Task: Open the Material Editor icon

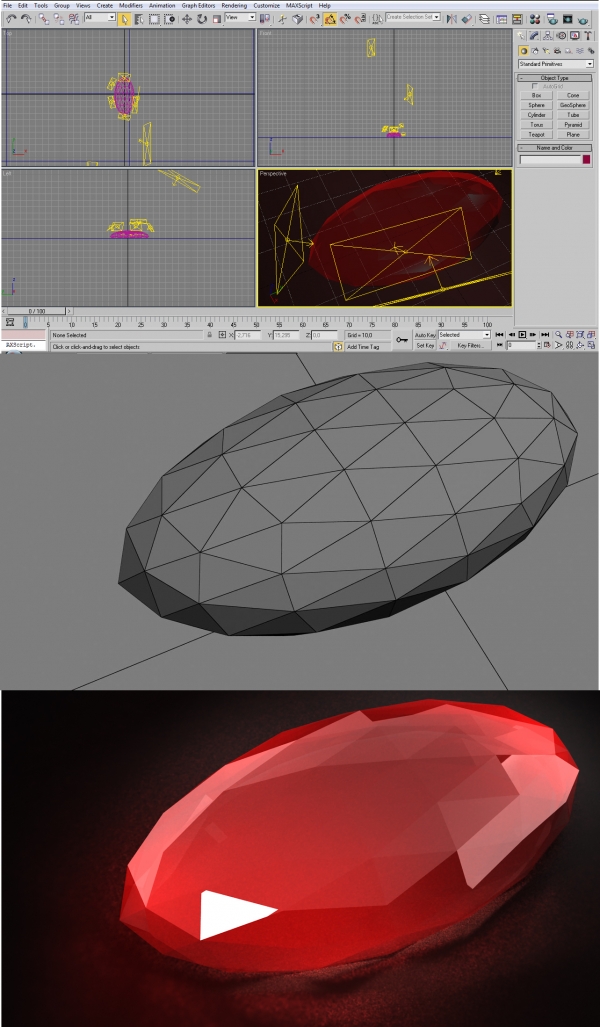Action: point(534,19)
